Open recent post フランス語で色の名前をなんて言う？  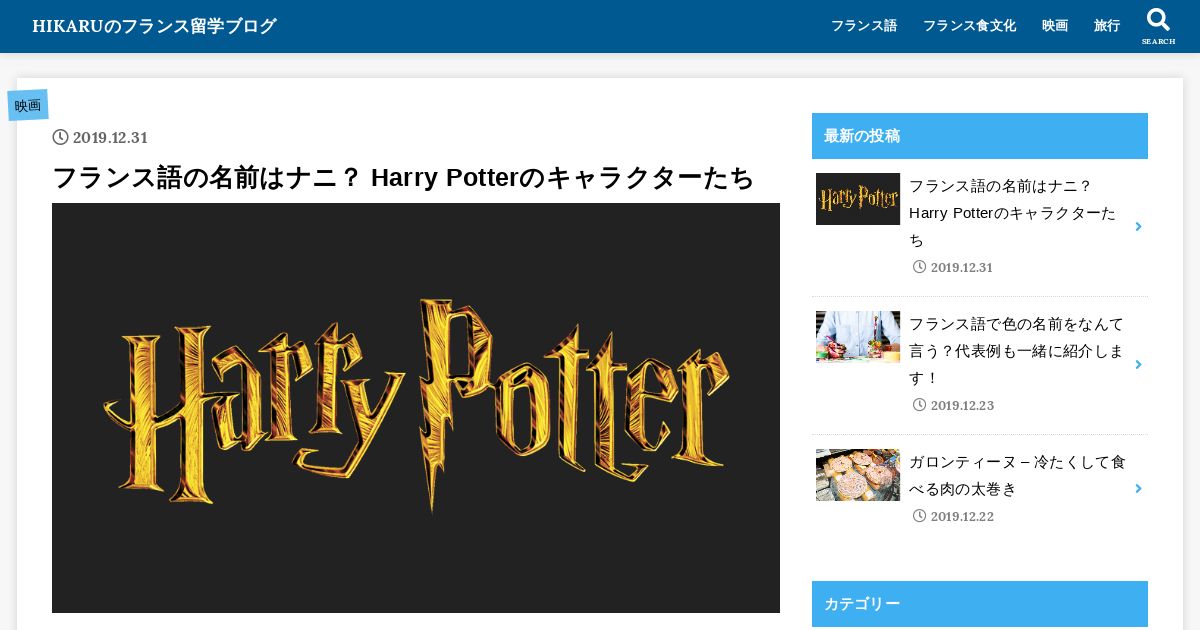[1017, 351]
